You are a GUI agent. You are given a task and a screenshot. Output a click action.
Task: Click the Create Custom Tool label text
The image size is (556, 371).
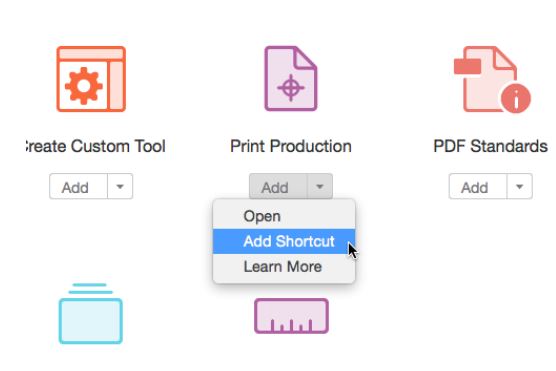pos(96,146)
